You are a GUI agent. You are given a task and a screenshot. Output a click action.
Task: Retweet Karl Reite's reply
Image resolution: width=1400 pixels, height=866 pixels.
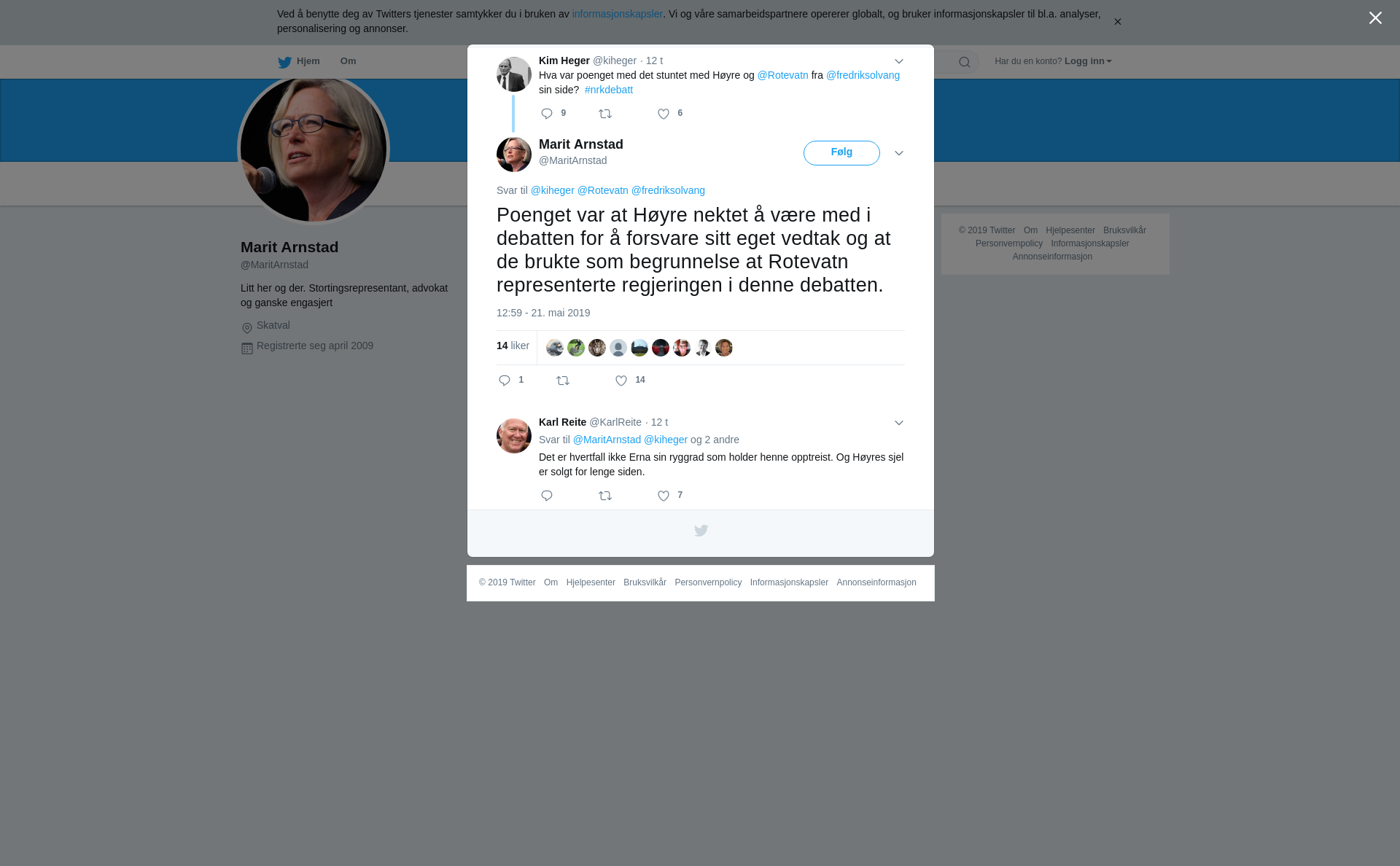[605, 496]
